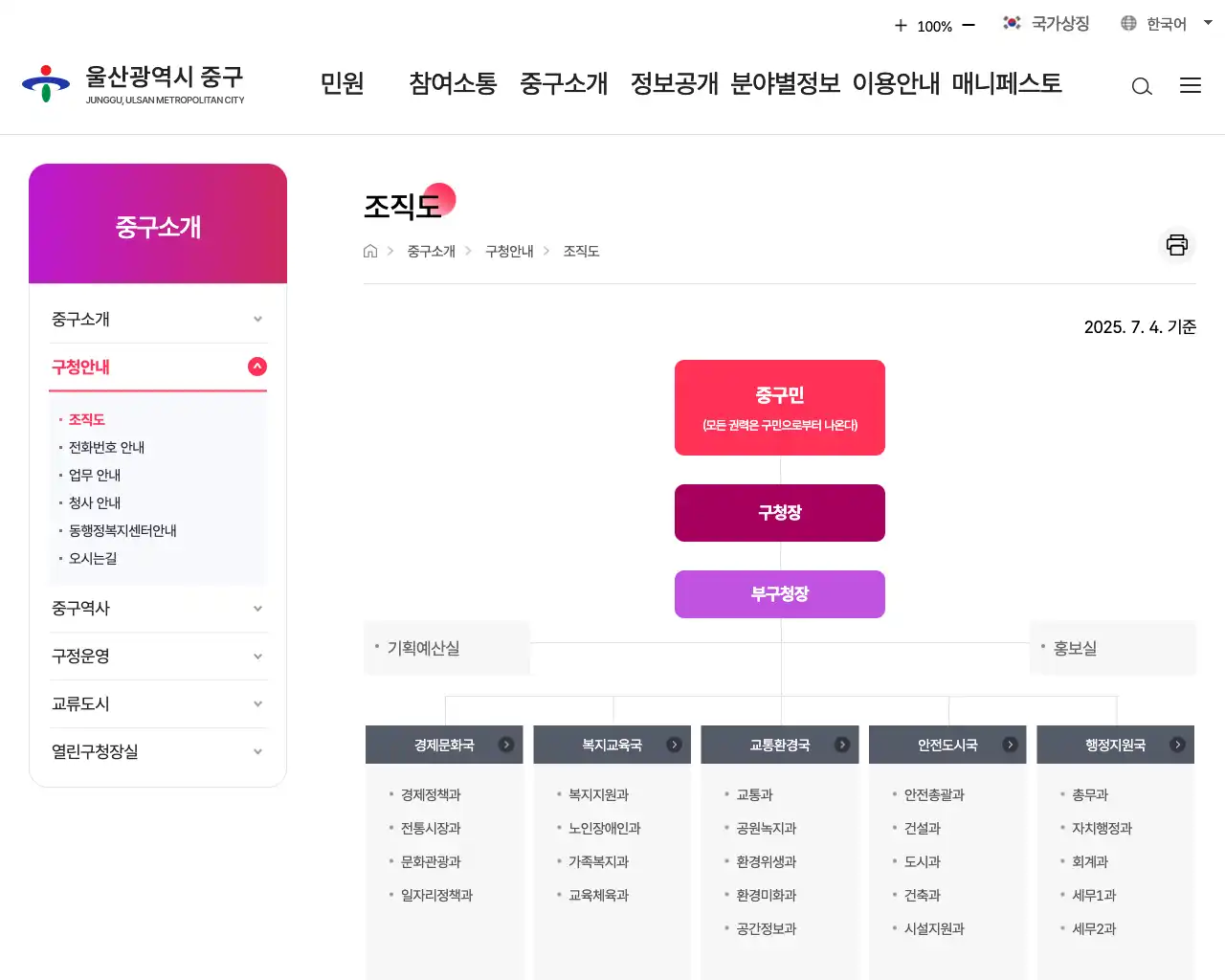Image resolution: width=1225 pixels, height=980 pixels.
Task: Expand the 열린구청장실 sidebar section
Action: (x=158, y=751)
